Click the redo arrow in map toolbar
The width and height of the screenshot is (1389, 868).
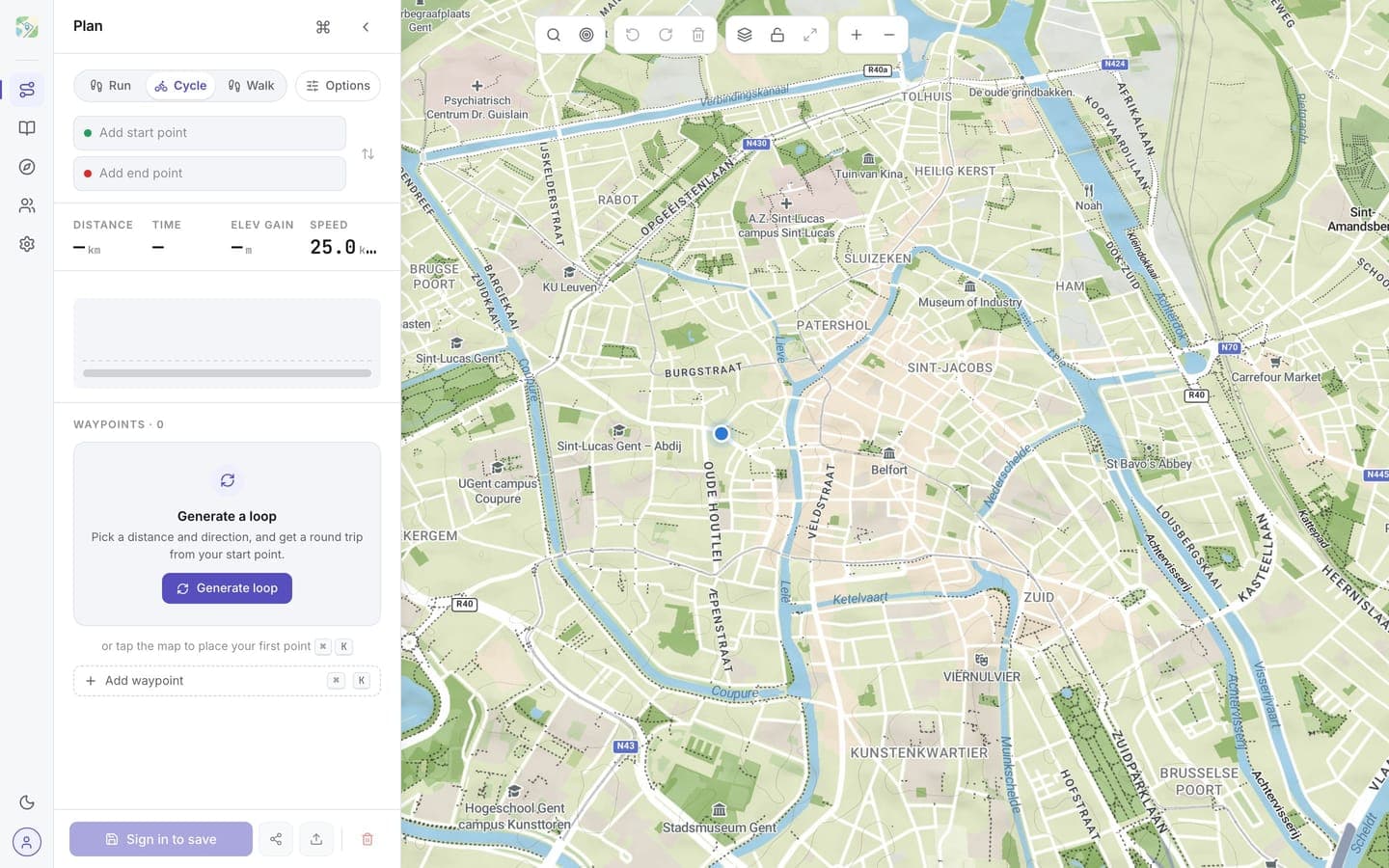666,35
